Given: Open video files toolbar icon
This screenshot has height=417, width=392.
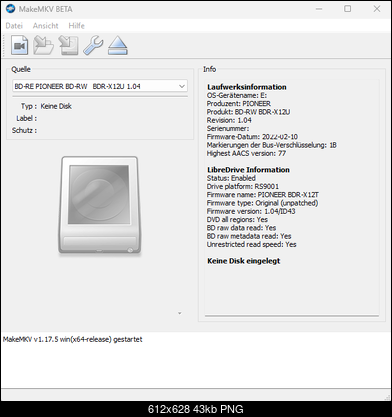Looking at the screenshot, I should point(19,45).
